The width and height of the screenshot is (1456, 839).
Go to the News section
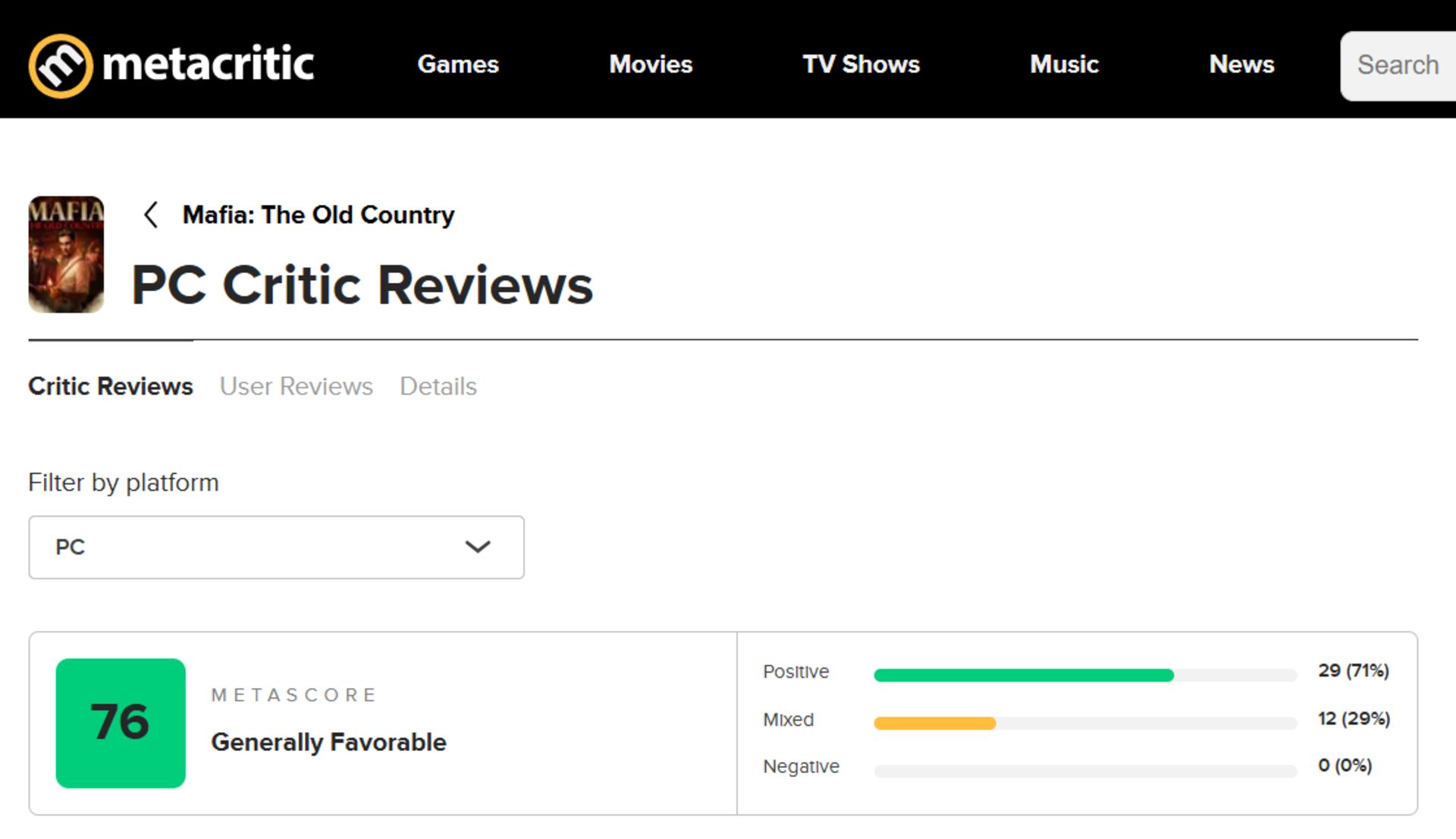[1241, 64]
